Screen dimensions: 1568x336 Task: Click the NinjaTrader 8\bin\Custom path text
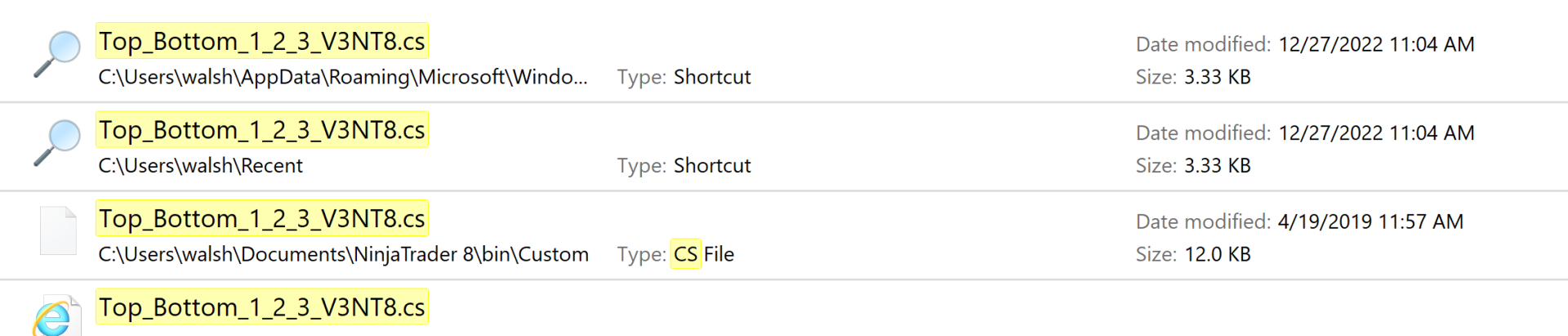coord(343,254)
